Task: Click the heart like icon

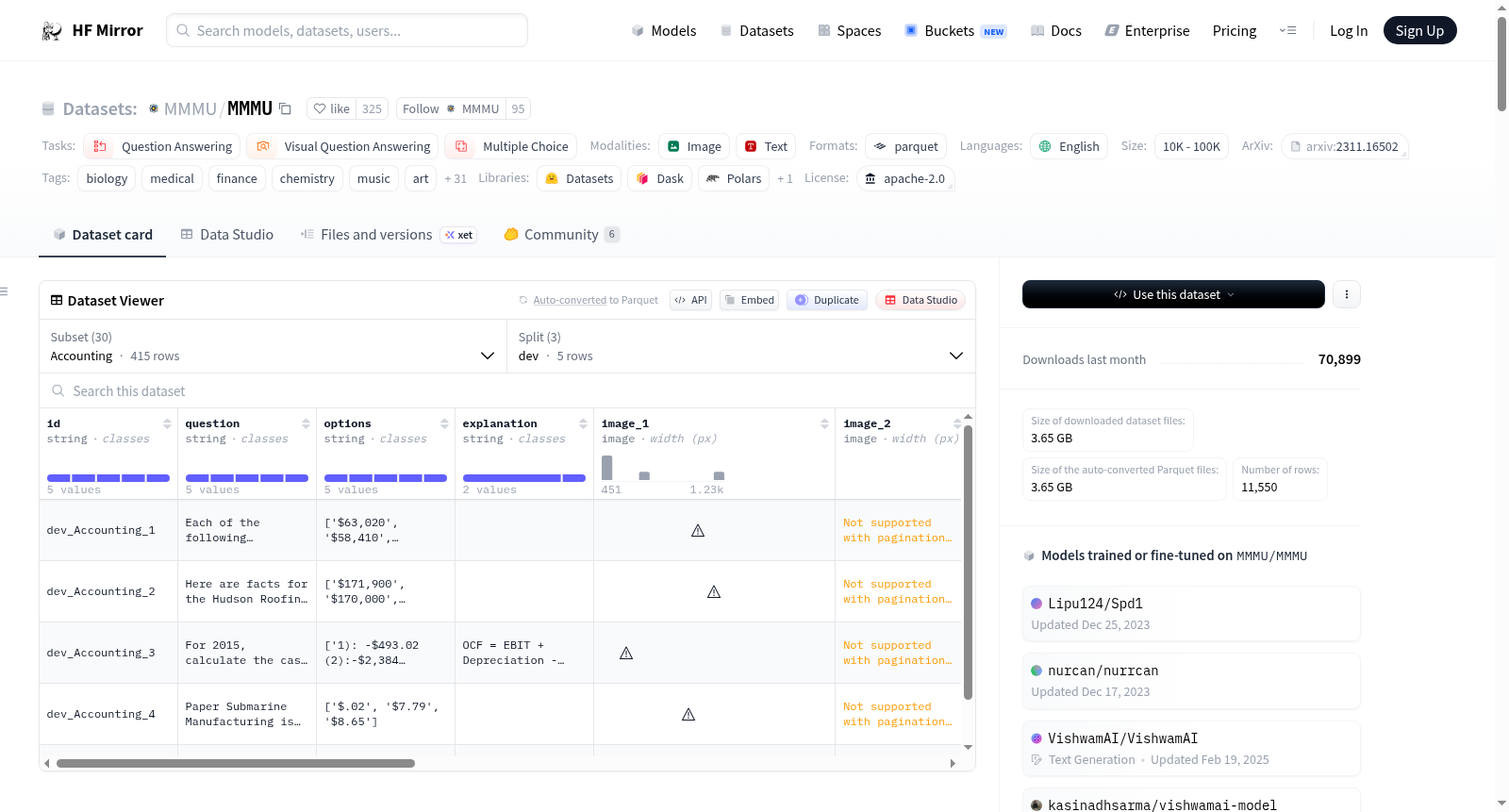Action: point(320,108)
